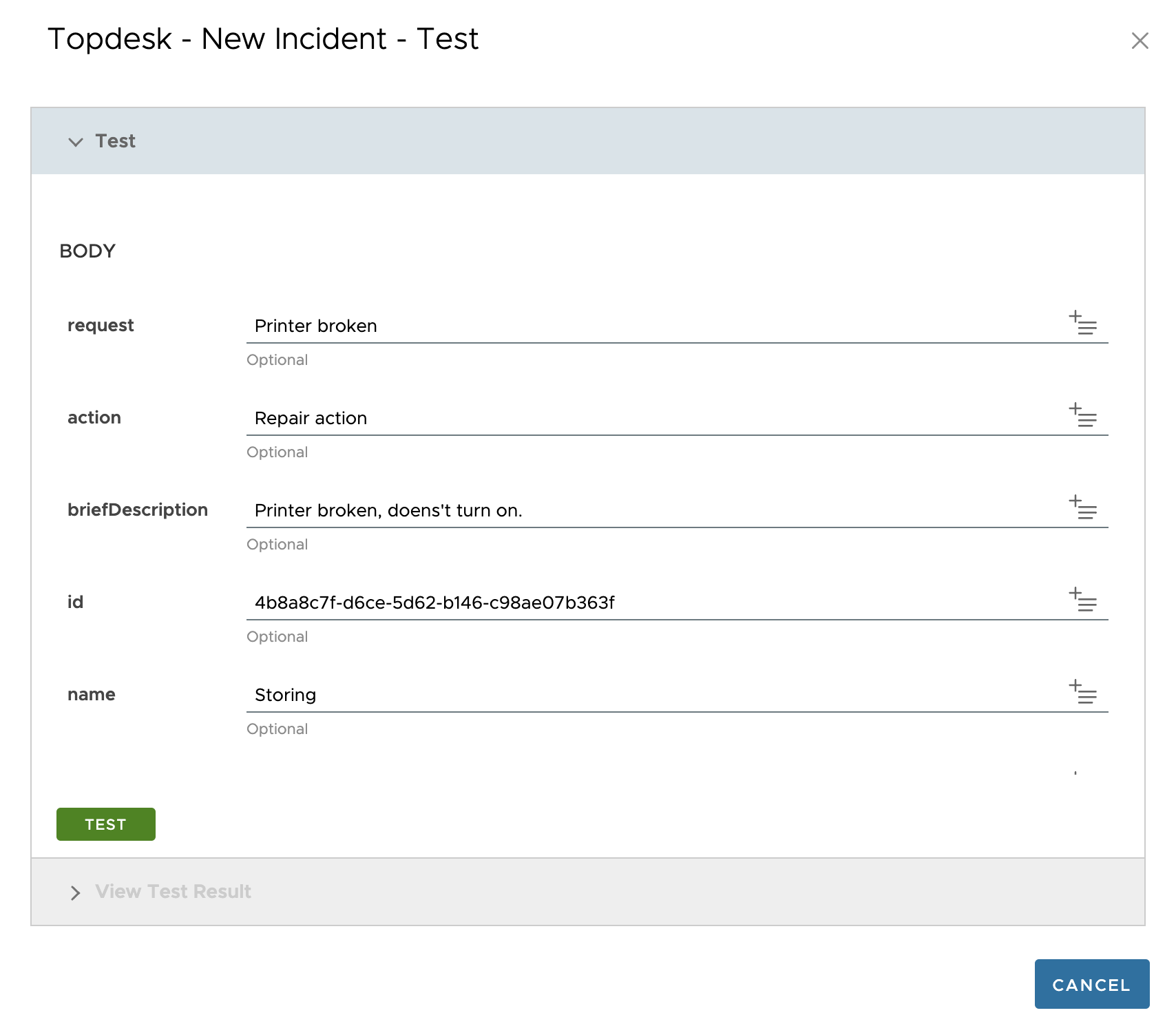Click the plus sign on name field's icon

1075,686
